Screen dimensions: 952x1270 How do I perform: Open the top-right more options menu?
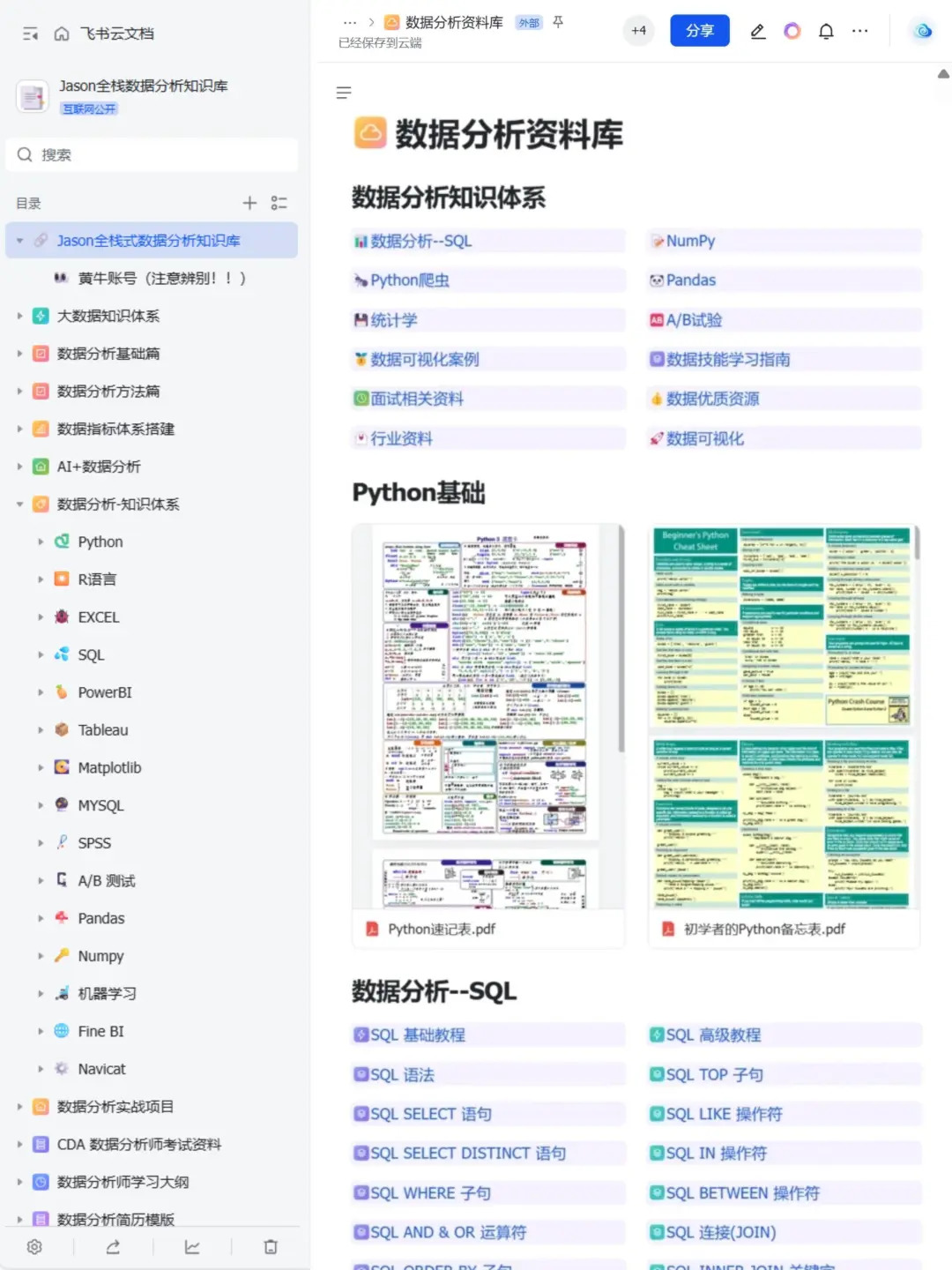(x=859, y=31)
